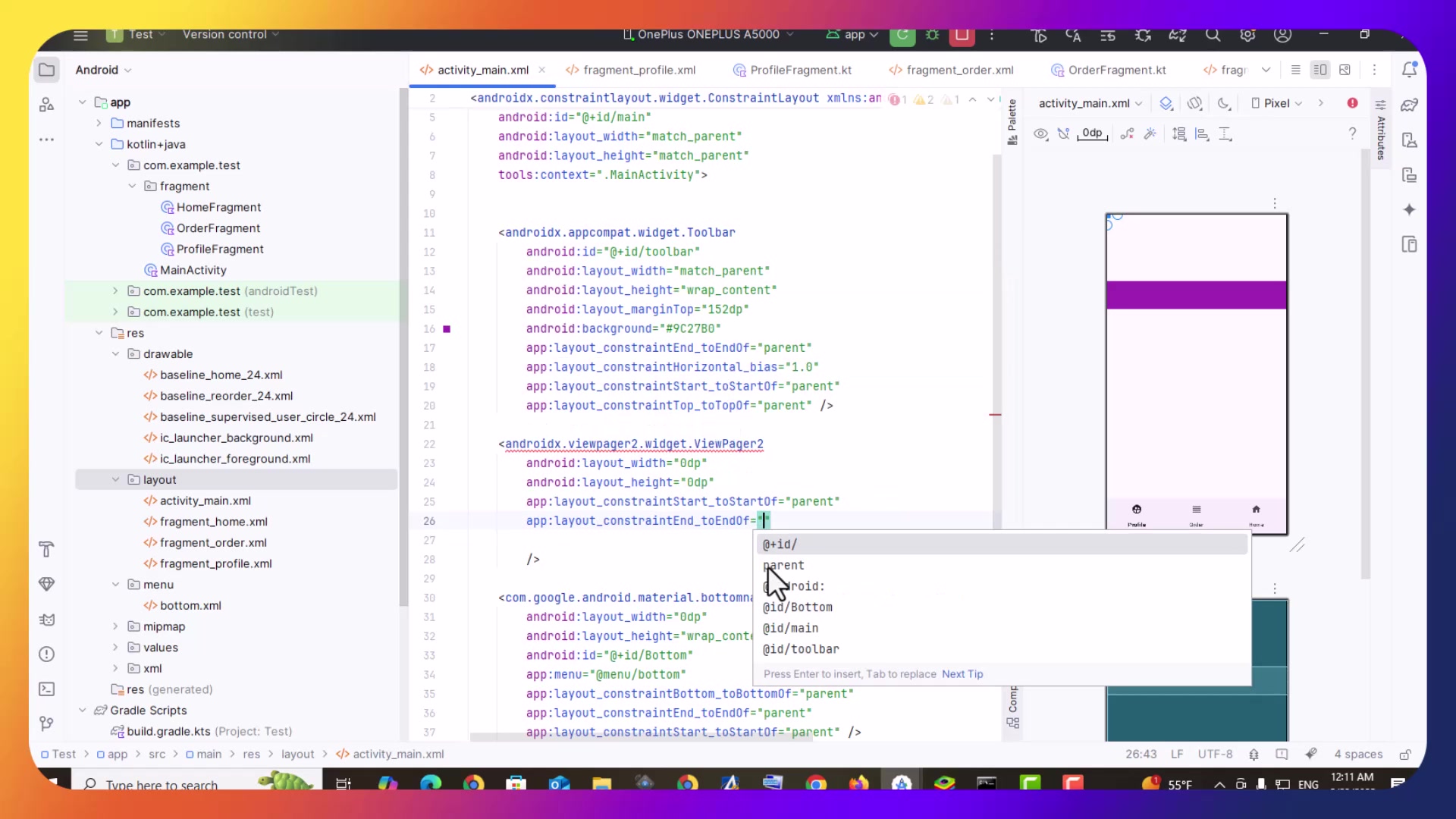This screenshot has width=1456, height=819.
Task: Open the Night Mode moon icon
Action: pyautogui.click(x=1224, y=103)
